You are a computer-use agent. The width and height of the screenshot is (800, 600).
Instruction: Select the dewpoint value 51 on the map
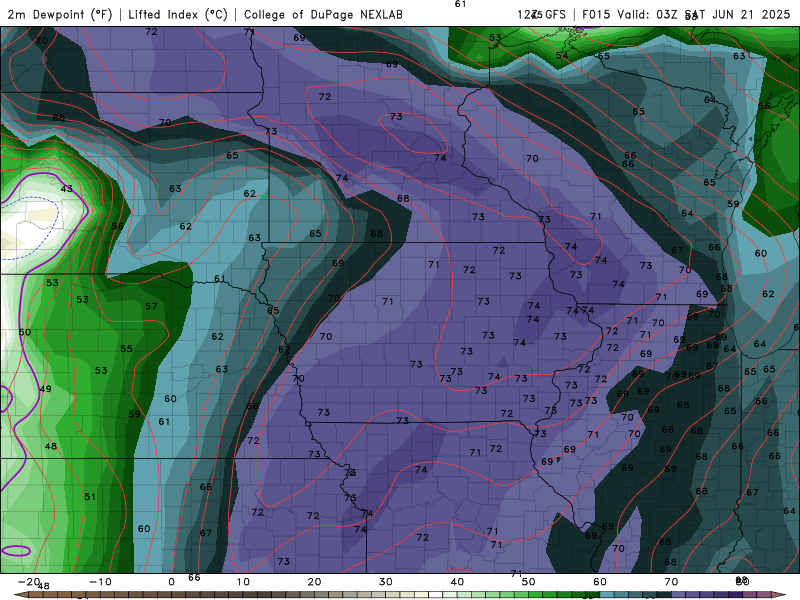coord(90,496)
